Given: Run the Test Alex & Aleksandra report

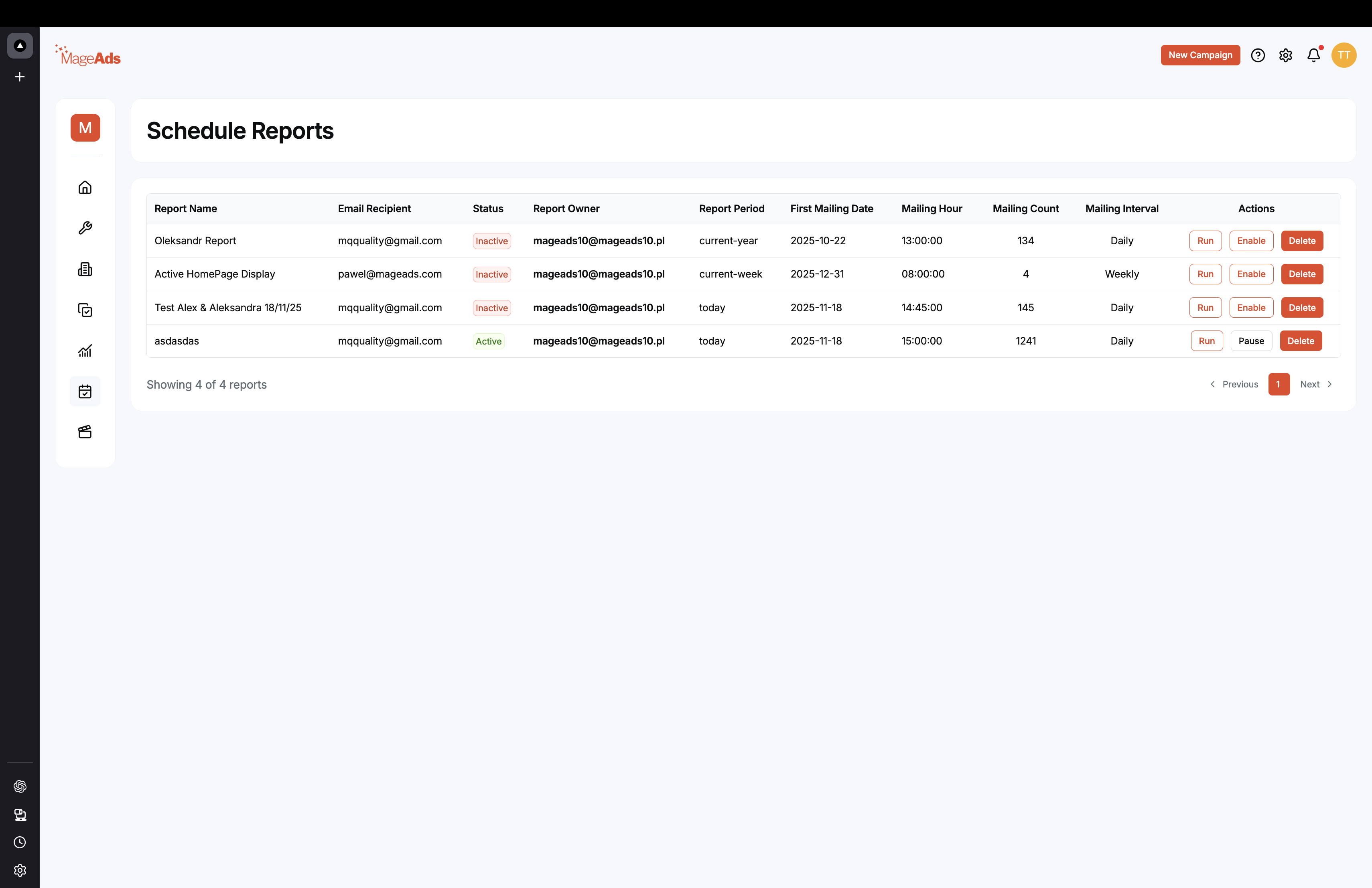Looking at the screenshot, I should click(x=1206, y=308).
